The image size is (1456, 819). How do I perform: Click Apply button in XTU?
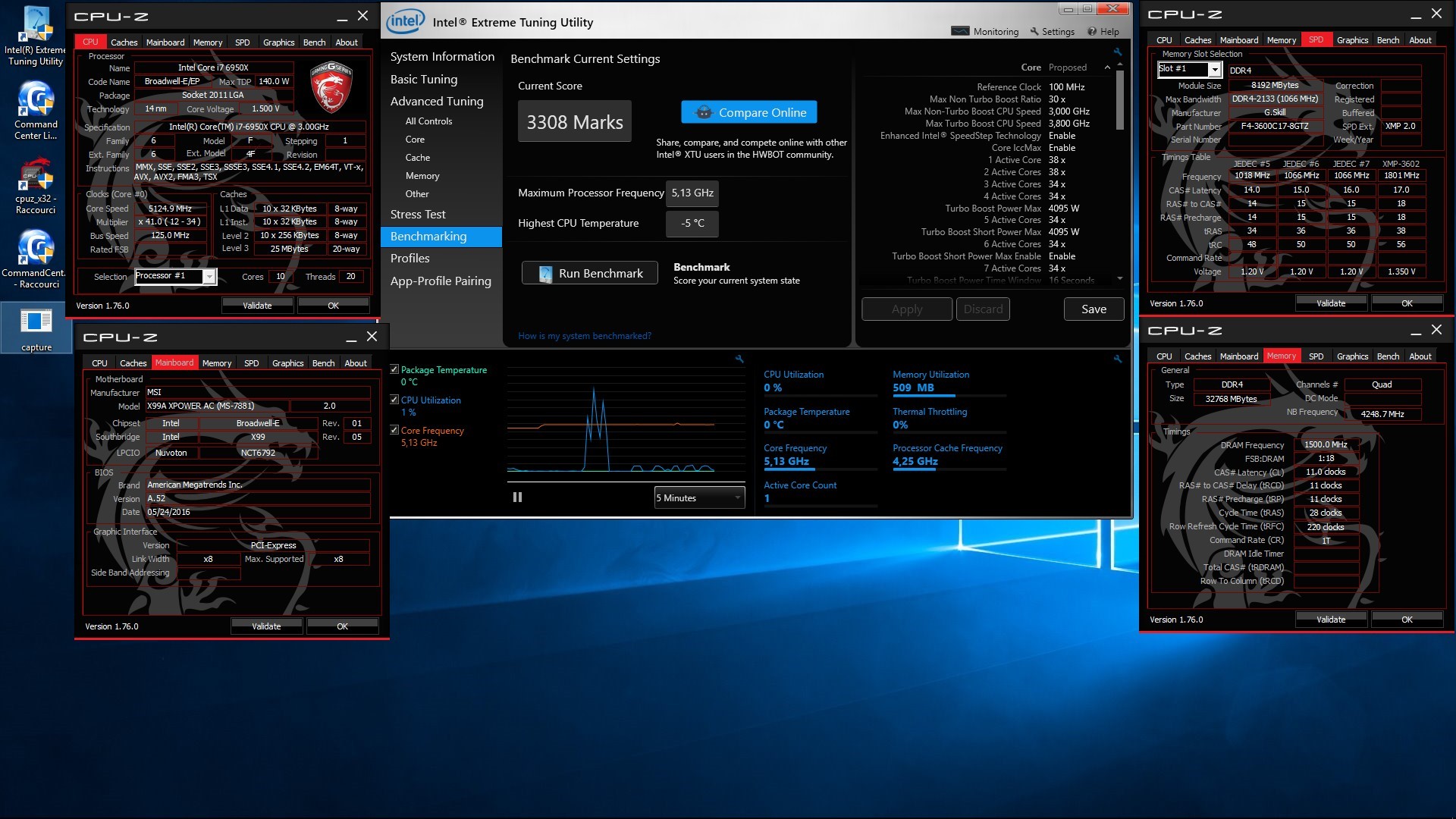[x=907, y=309]
